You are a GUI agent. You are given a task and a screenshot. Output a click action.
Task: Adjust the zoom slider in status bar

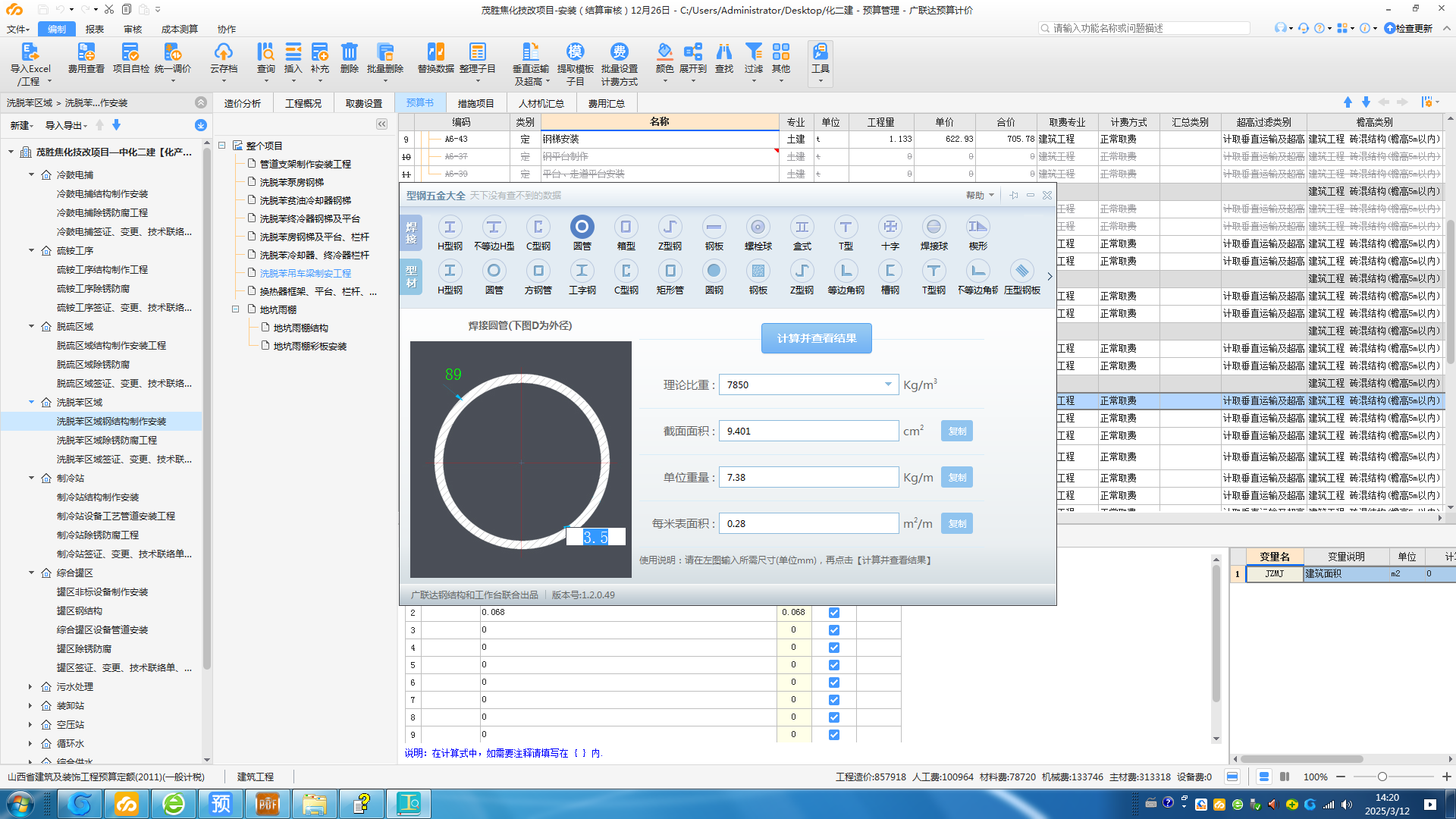coord(1382,777)
